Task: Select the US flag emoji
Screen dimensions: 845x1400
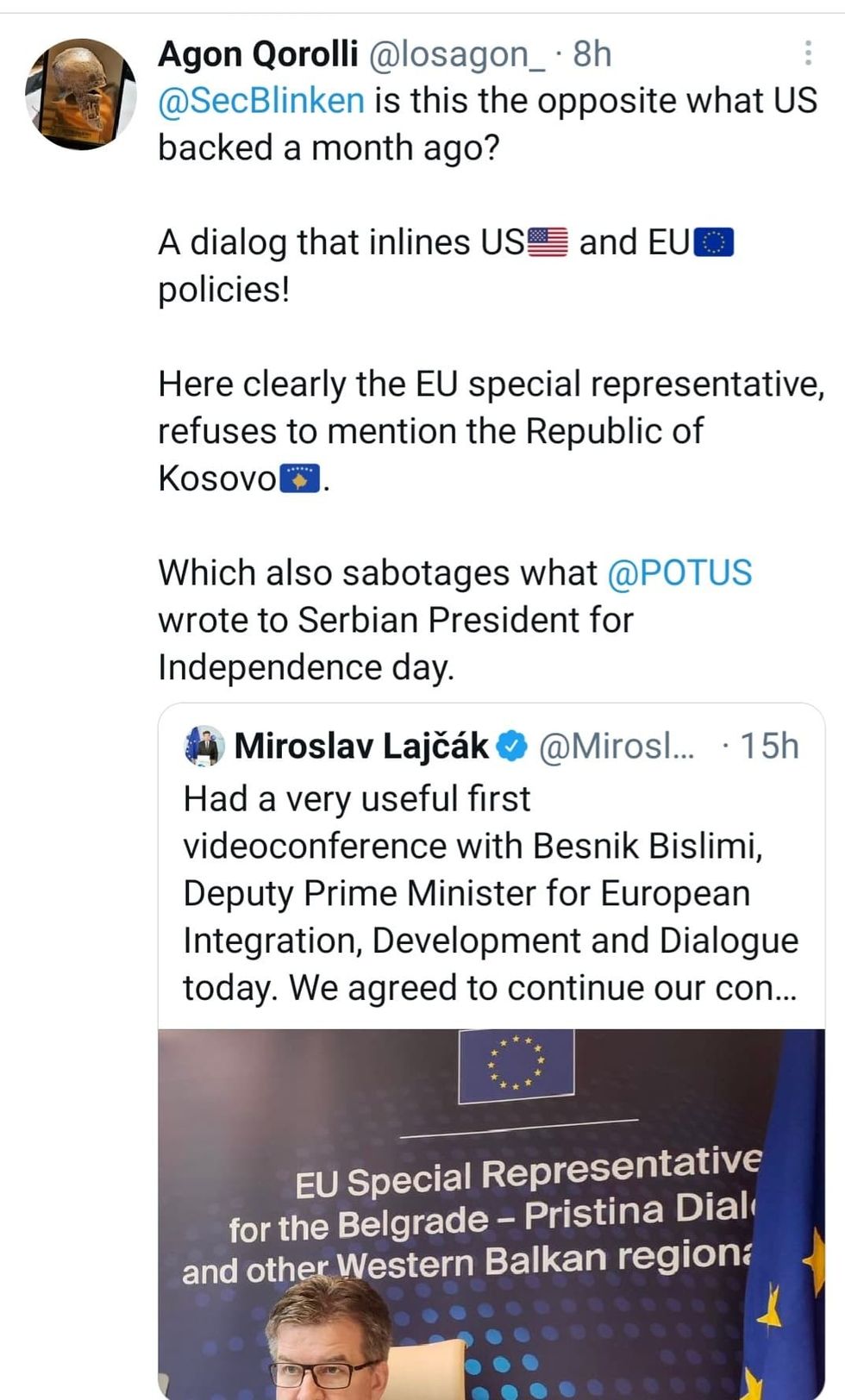Action: tap(547, 241)
